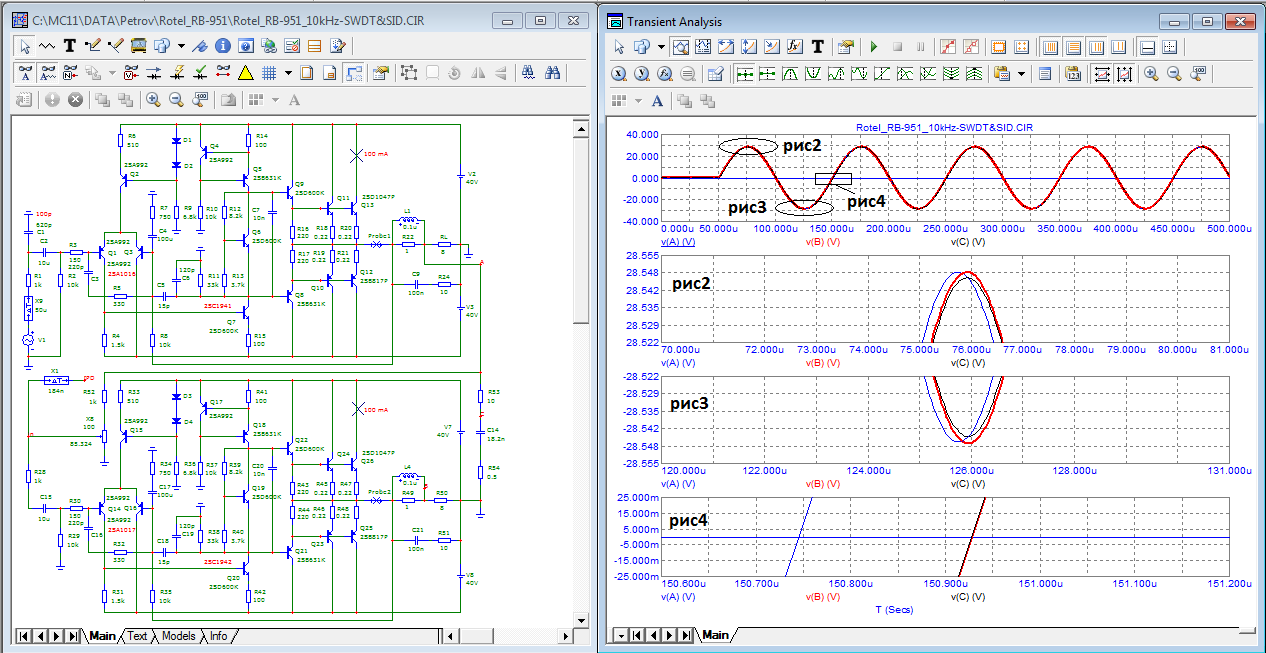Click the Wire drawing tool

[x=93, y=46]
